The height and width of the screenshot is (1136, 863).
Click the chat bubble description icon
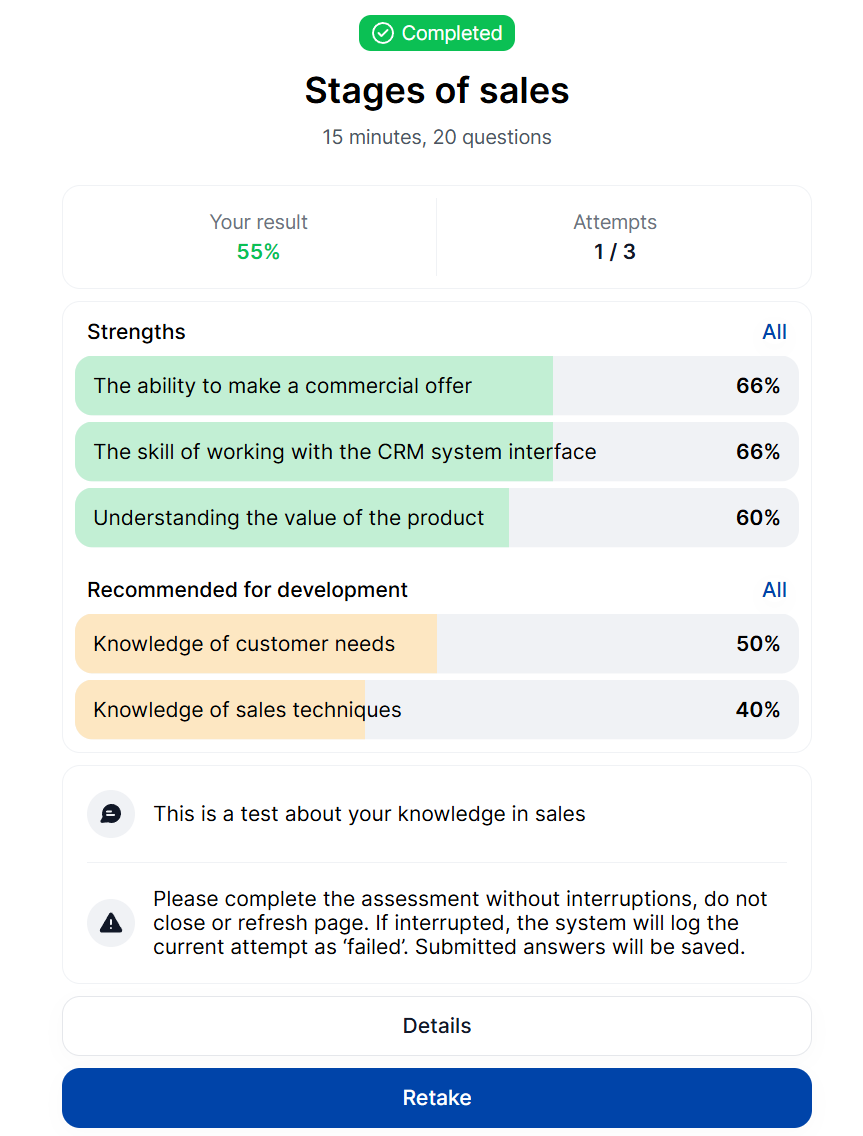111,814
